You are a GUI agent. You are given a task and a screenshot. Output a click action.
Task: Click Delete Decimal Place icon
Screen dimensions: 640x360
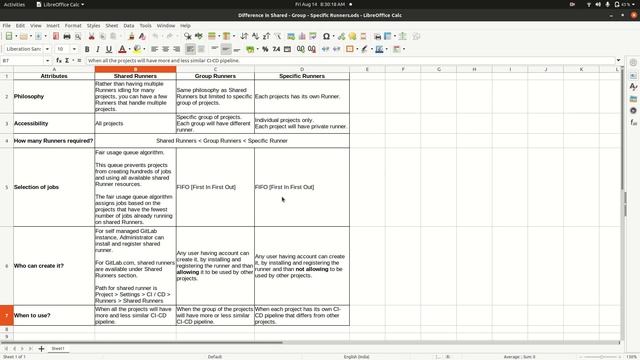(312, 49)
